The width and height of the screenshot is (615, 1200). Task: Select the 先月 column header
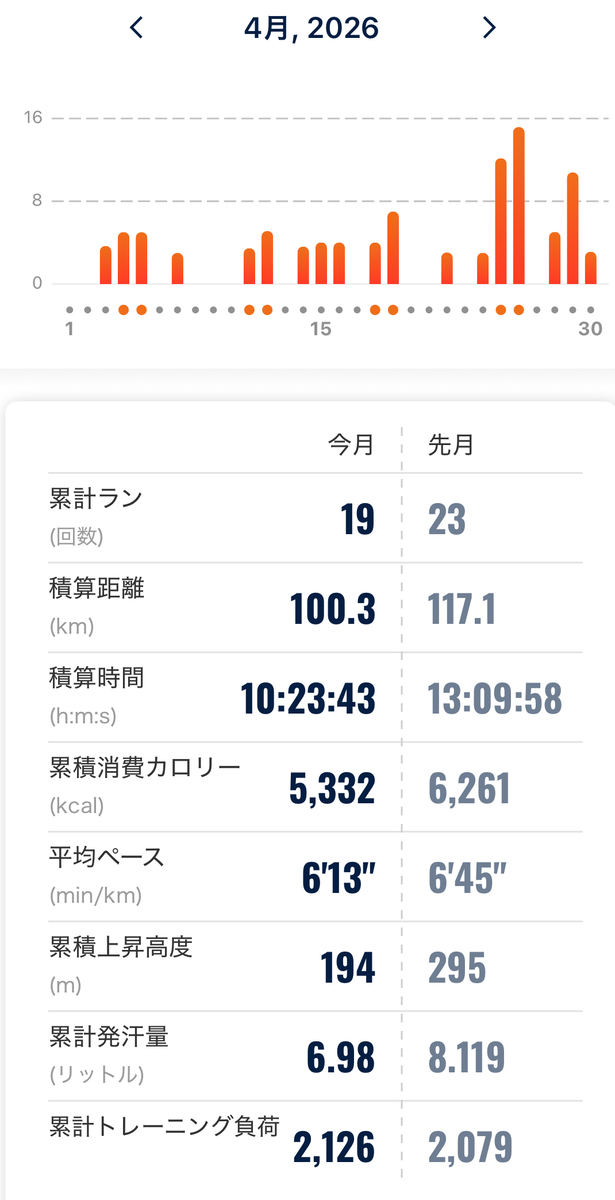(x=450, y=445)
